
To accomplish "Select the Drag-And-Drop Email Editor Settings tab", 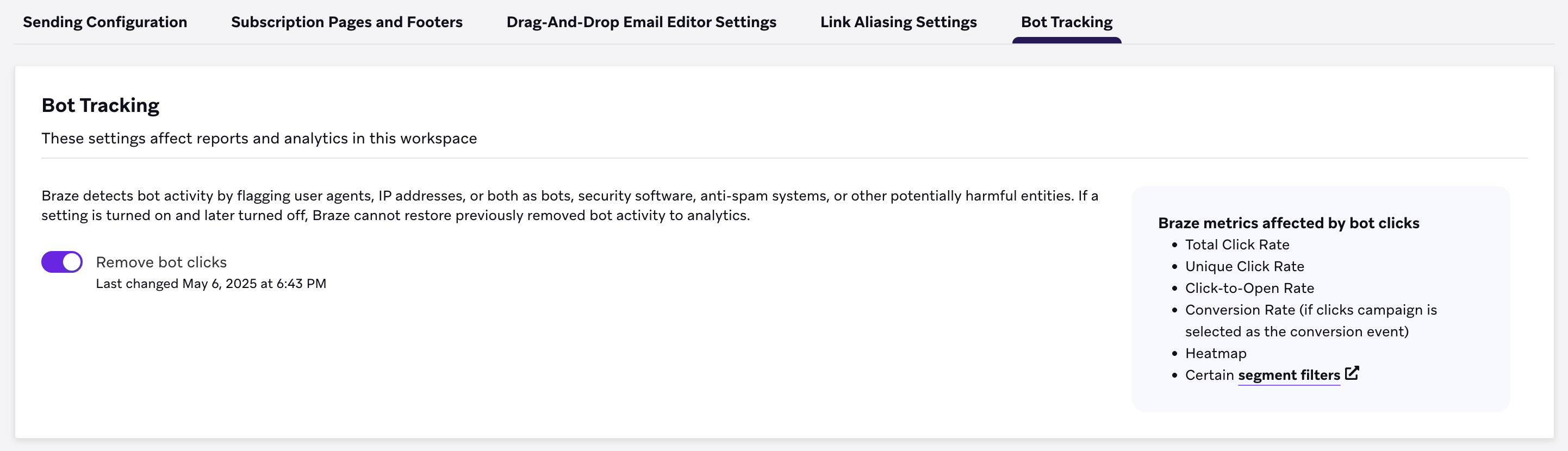I will [641, 22].
